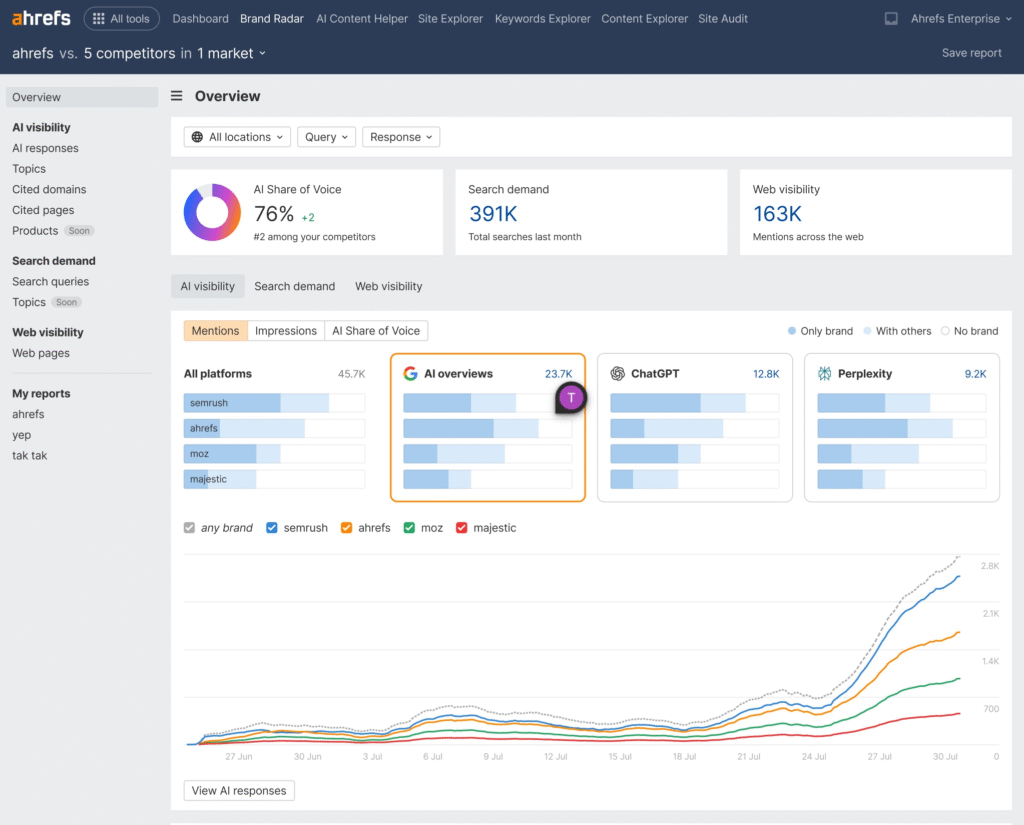Viewport: 1024px width, 825px height.
Task: Uncheck the semrush checkbox
Action: (272, 528)
